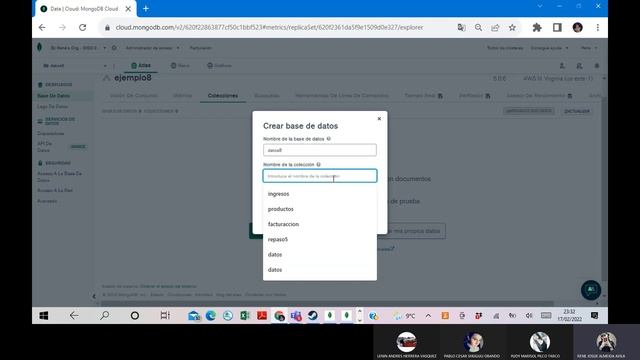Open Chrome side panel icon
The height and width of the screenshot is (360, 640).
[x=557, y=27]
